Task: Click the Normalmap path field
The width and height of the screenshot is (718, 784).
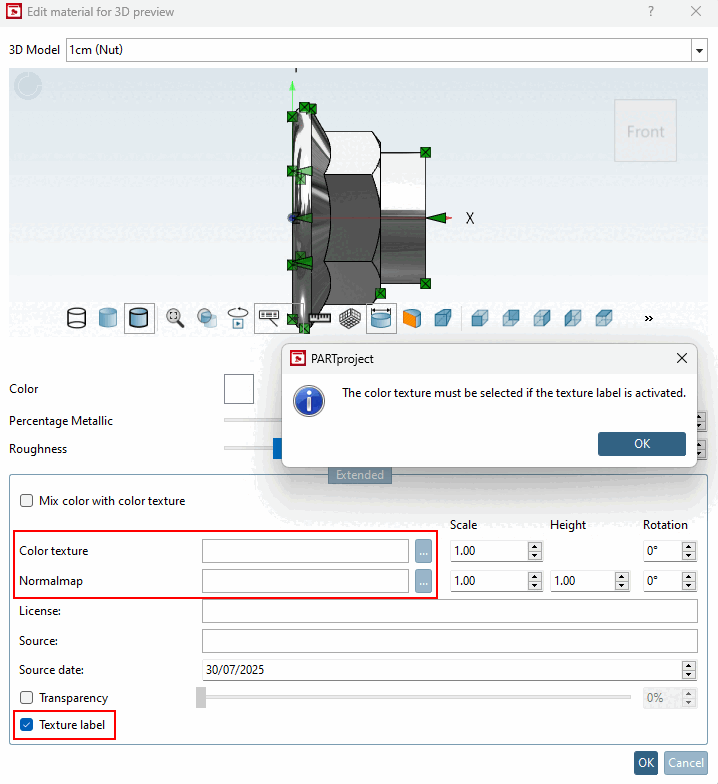Action: click(305, 580)
